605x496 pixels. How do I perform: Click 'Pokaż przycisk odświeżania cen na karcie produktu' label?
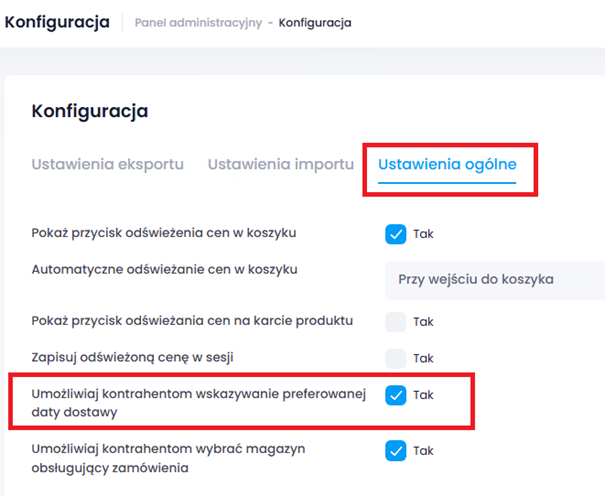192,321
